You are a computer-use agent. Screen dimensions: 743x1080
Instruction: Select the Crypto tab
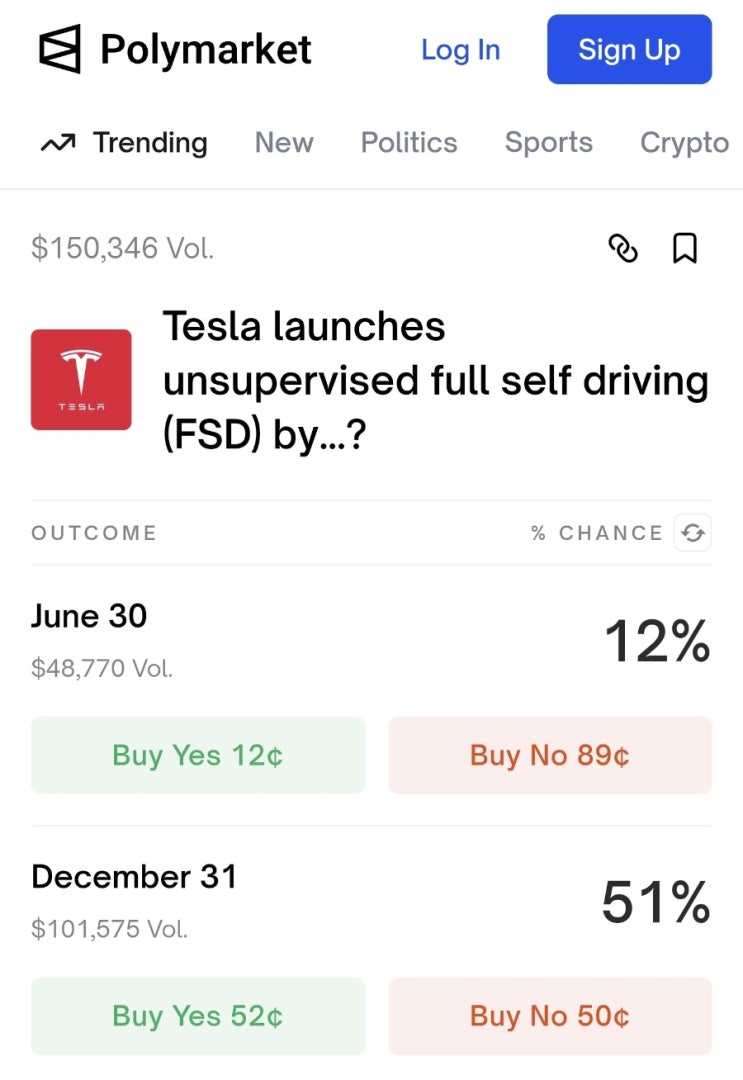tap(684, 143)
